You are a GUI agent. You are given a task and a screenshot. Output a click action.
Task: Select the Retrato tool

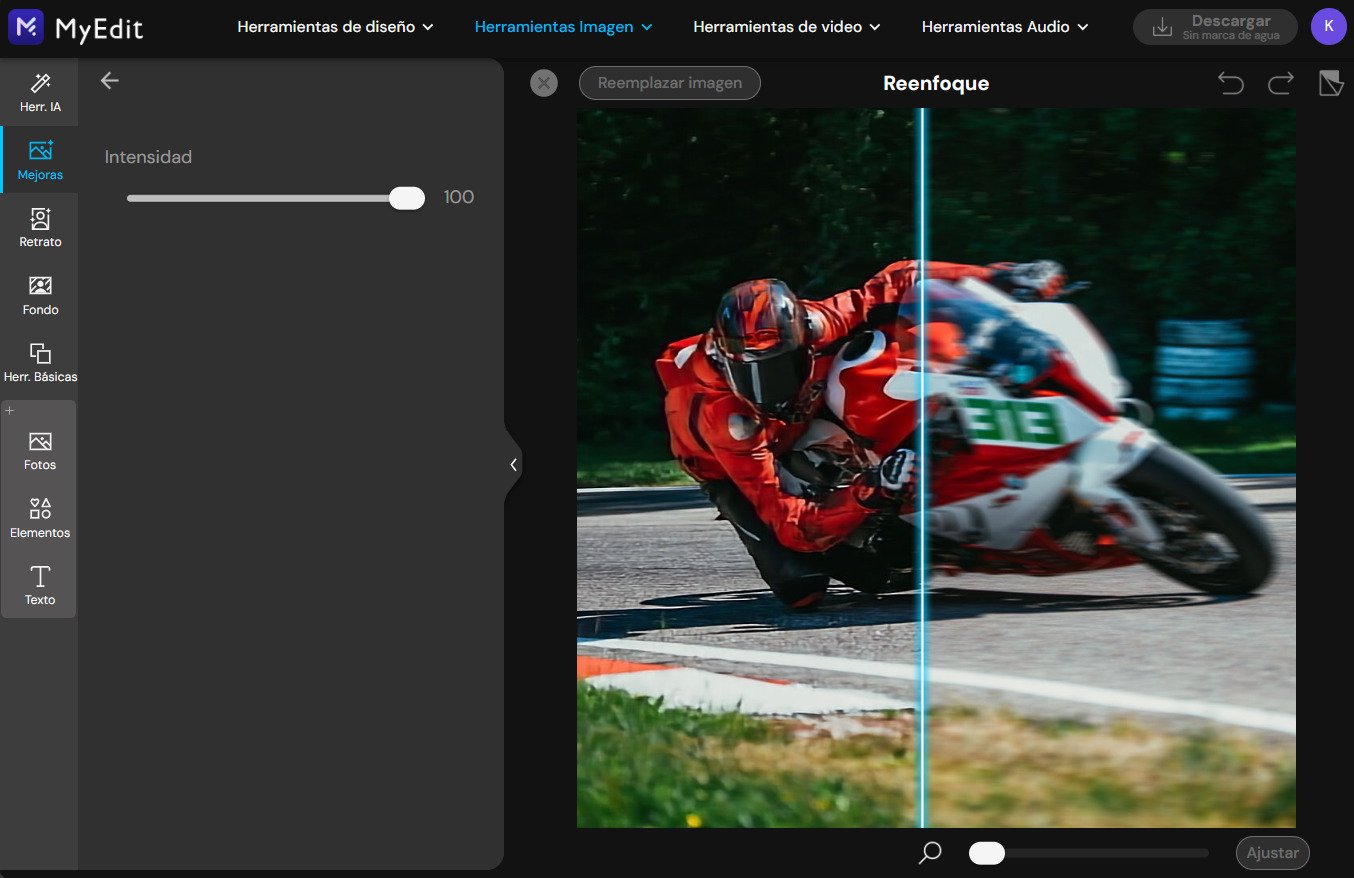pyautogui.click(x=40, y=227)
